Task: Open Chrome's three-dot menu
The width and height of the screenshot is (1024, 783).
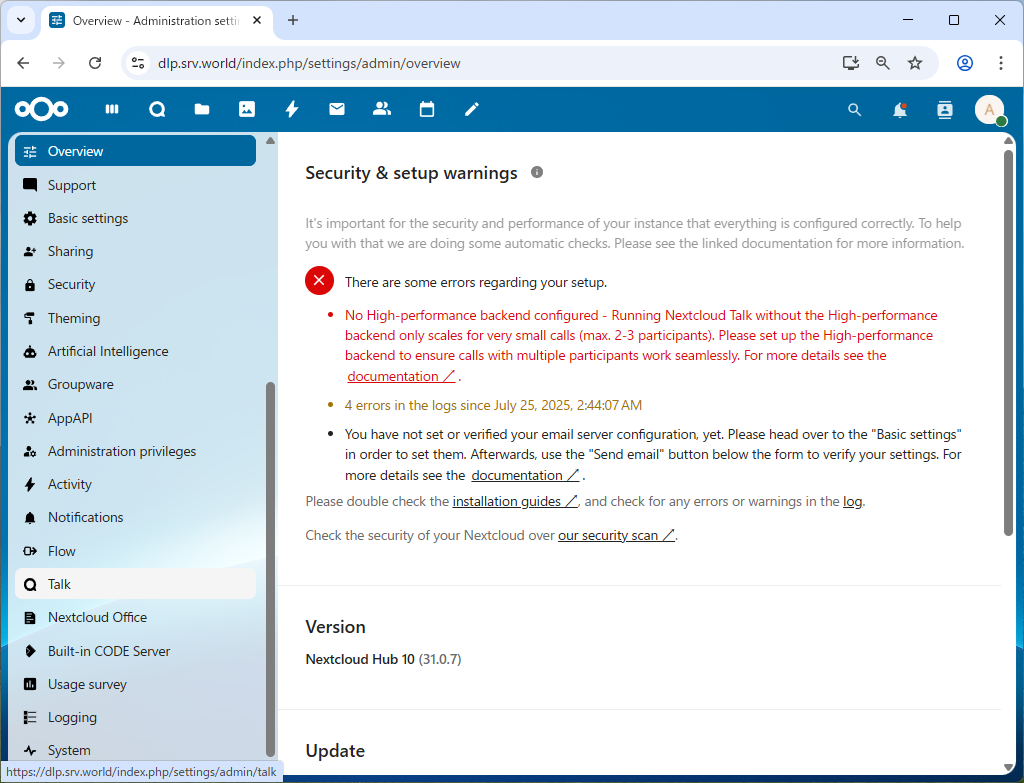Action: click(x=1001, y=63)
